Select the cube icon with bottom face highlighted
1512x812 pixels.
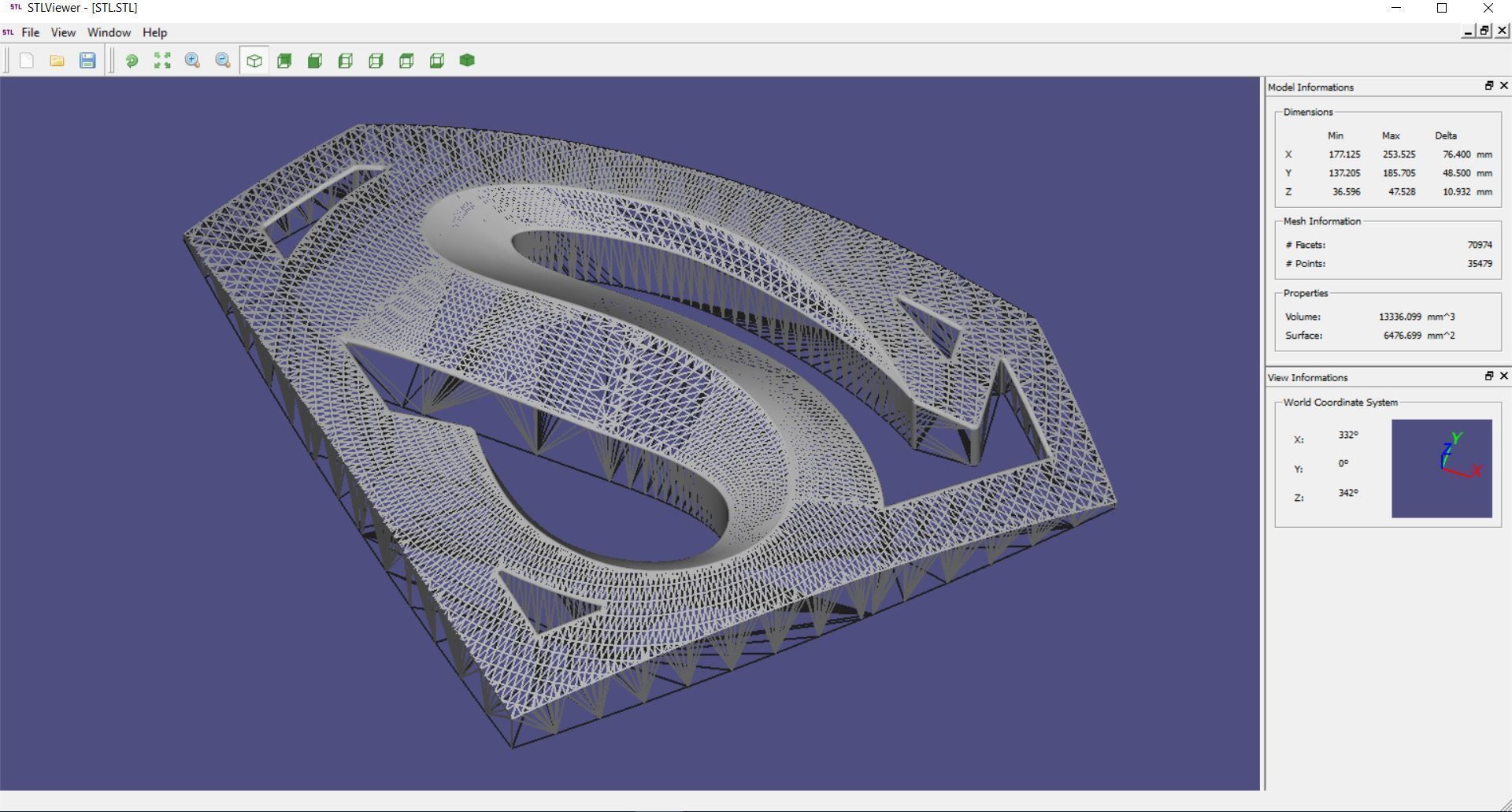click(x=437, y=61)
